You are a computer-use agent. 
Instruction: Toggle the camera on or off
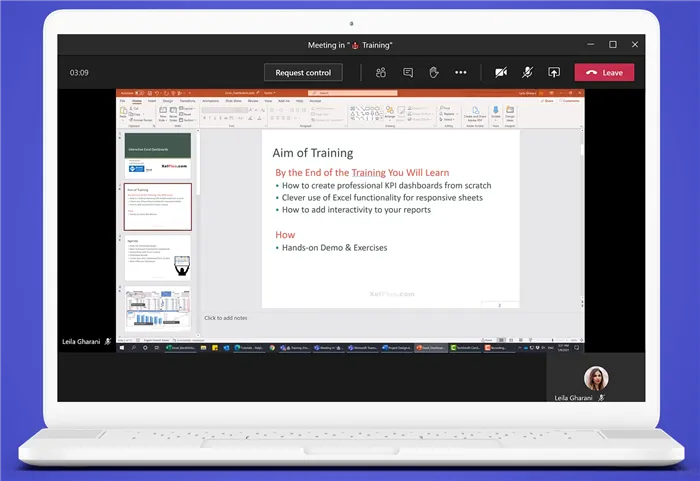(x=501, y=72)
